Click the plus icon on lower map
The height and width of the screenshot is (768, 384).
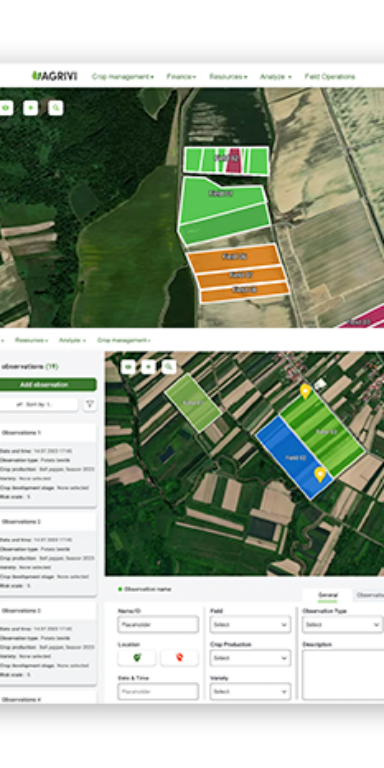[x=148, y=367]
